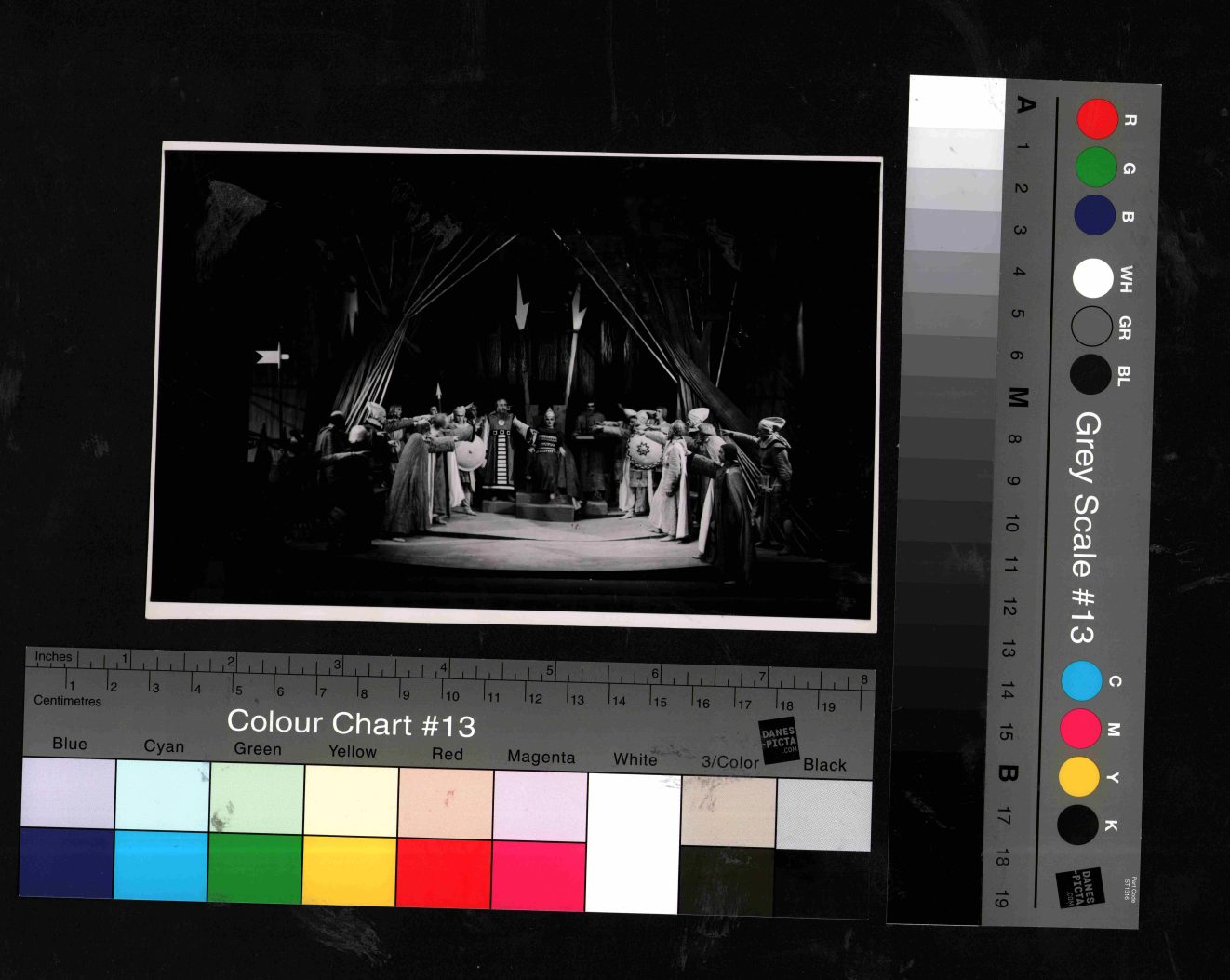
Task: Click the black circle labeled K
Action: (x=1077, y=825)
